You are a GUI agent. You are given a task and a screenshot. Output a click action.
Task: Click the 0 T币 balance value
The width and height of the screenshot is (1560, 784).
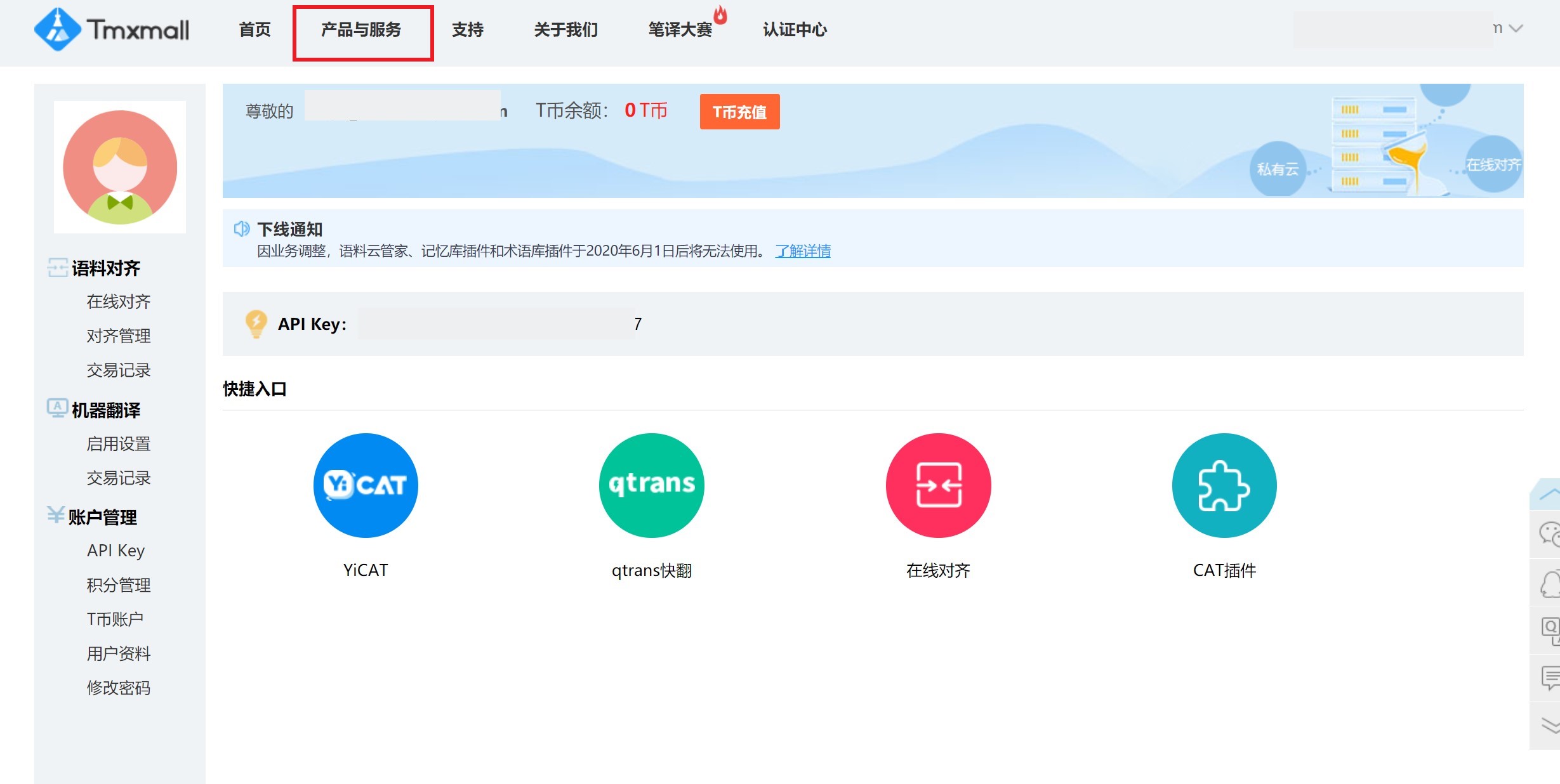coord(645,110)
